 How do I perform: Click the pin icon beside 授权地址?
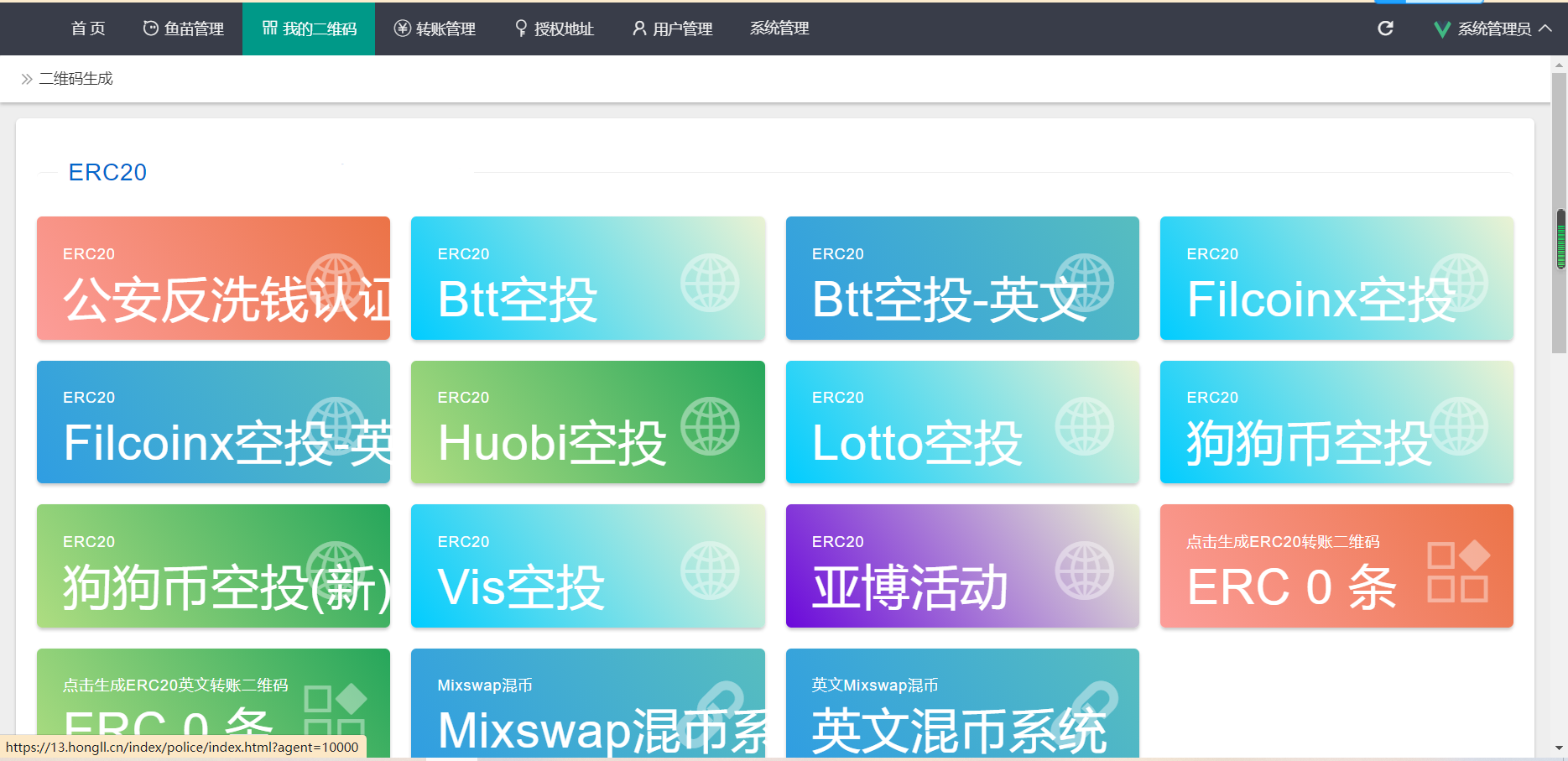521,29
